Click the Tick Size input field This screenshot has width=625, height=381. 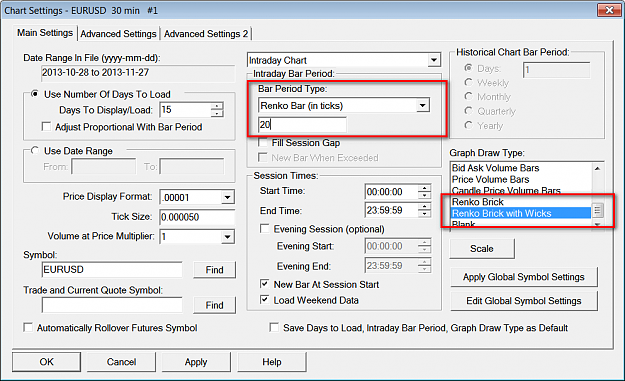click(x=197, y=217)
